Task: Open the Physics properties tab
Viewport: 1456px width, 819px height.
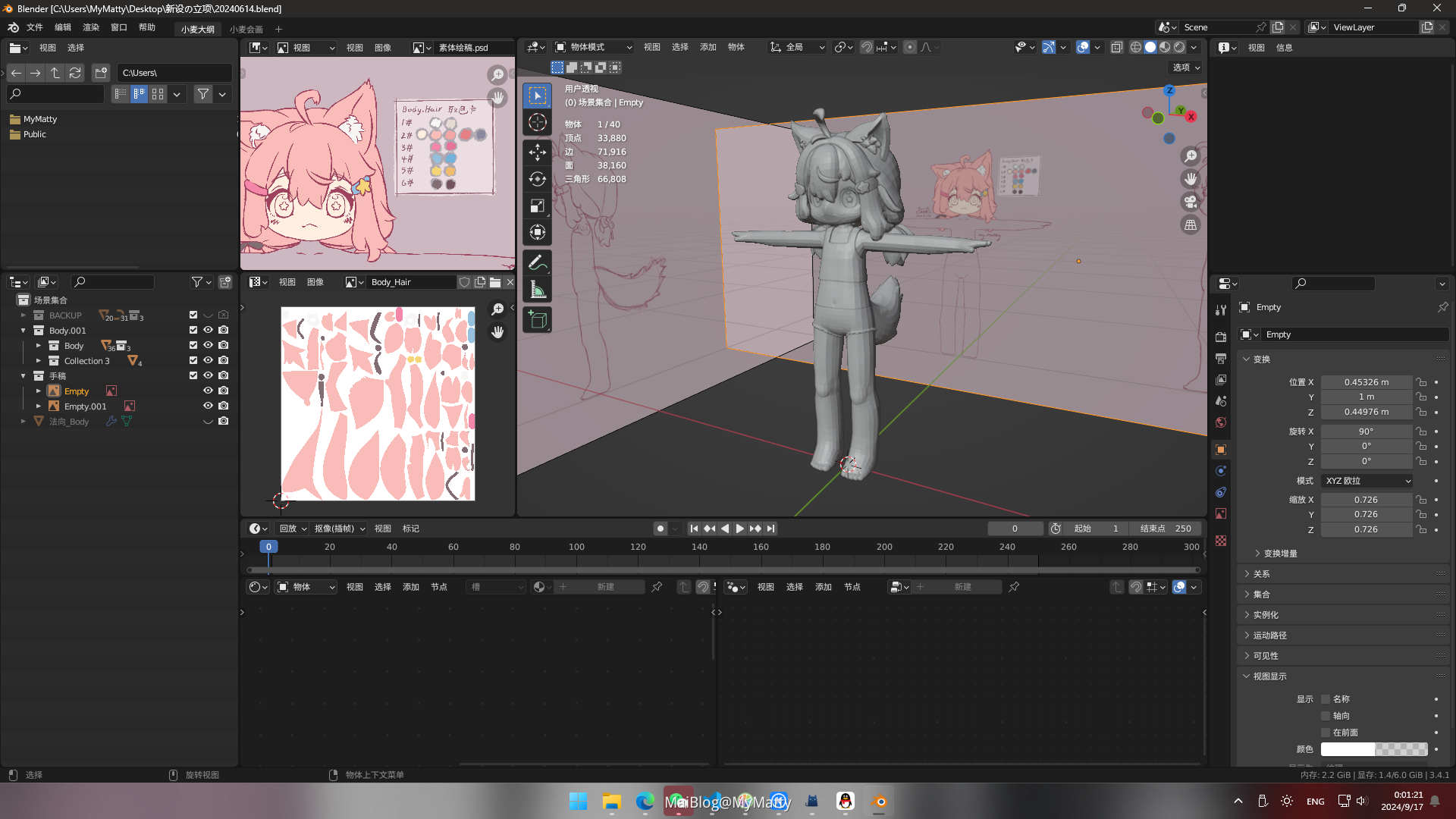Action: click(x=1221, y=471)
